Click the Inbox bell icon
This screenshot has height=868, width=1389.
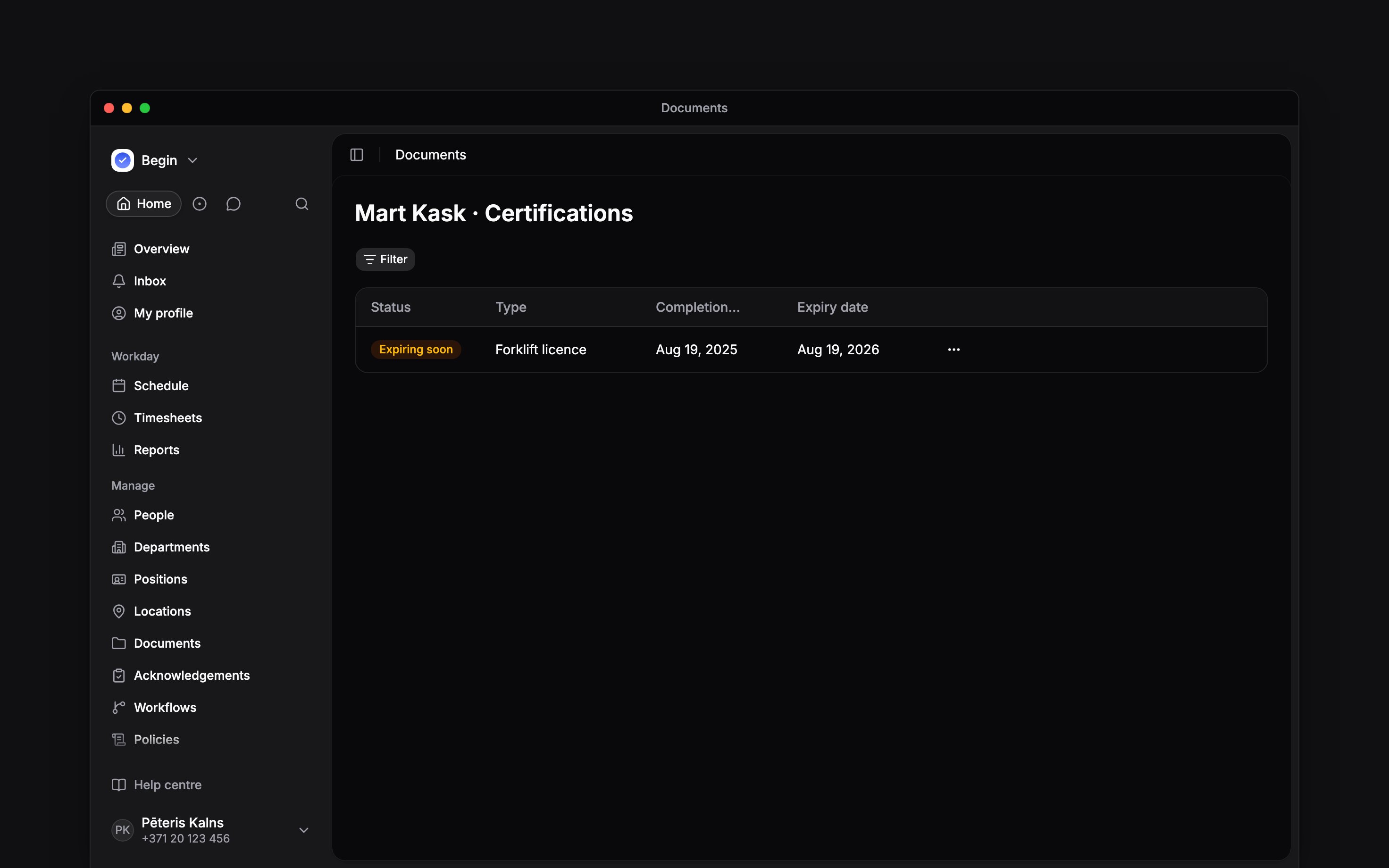point(119,281)
